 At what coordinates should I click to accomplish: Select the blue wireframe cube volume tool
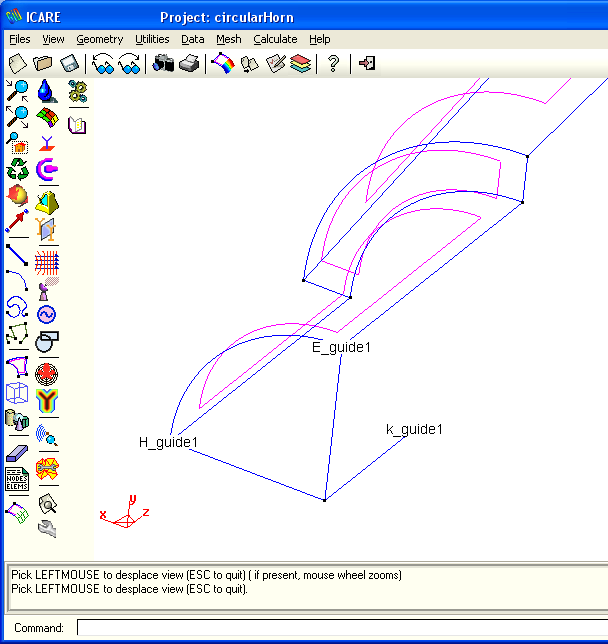click(x=17, y=393)
